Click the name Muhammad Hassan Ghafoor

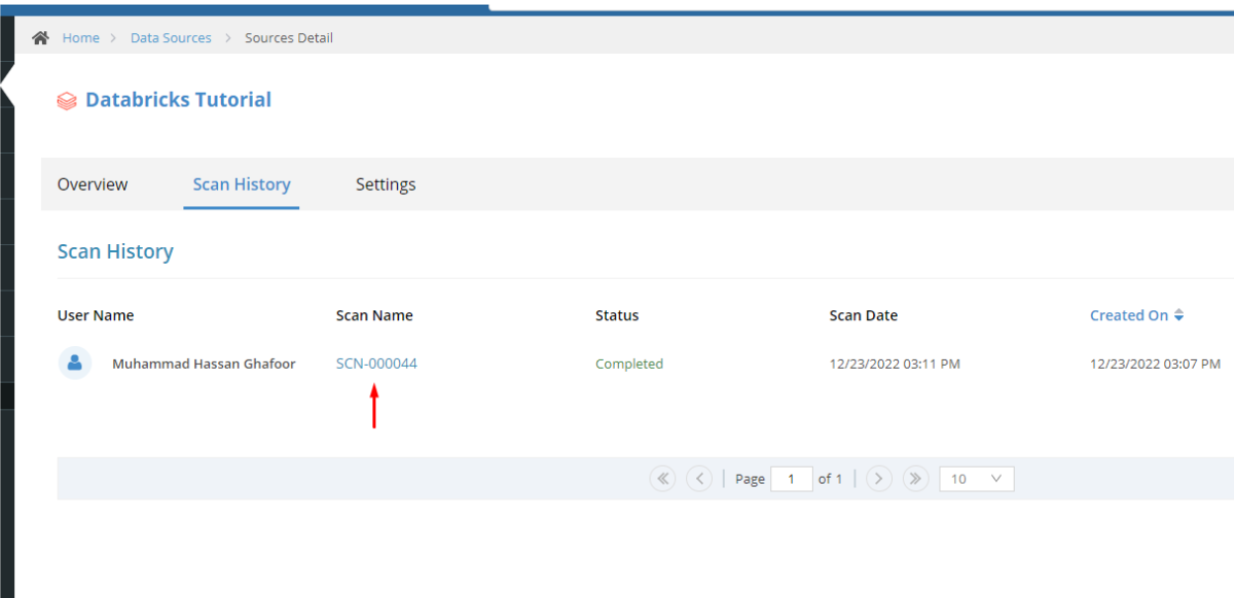pos(204,364)
